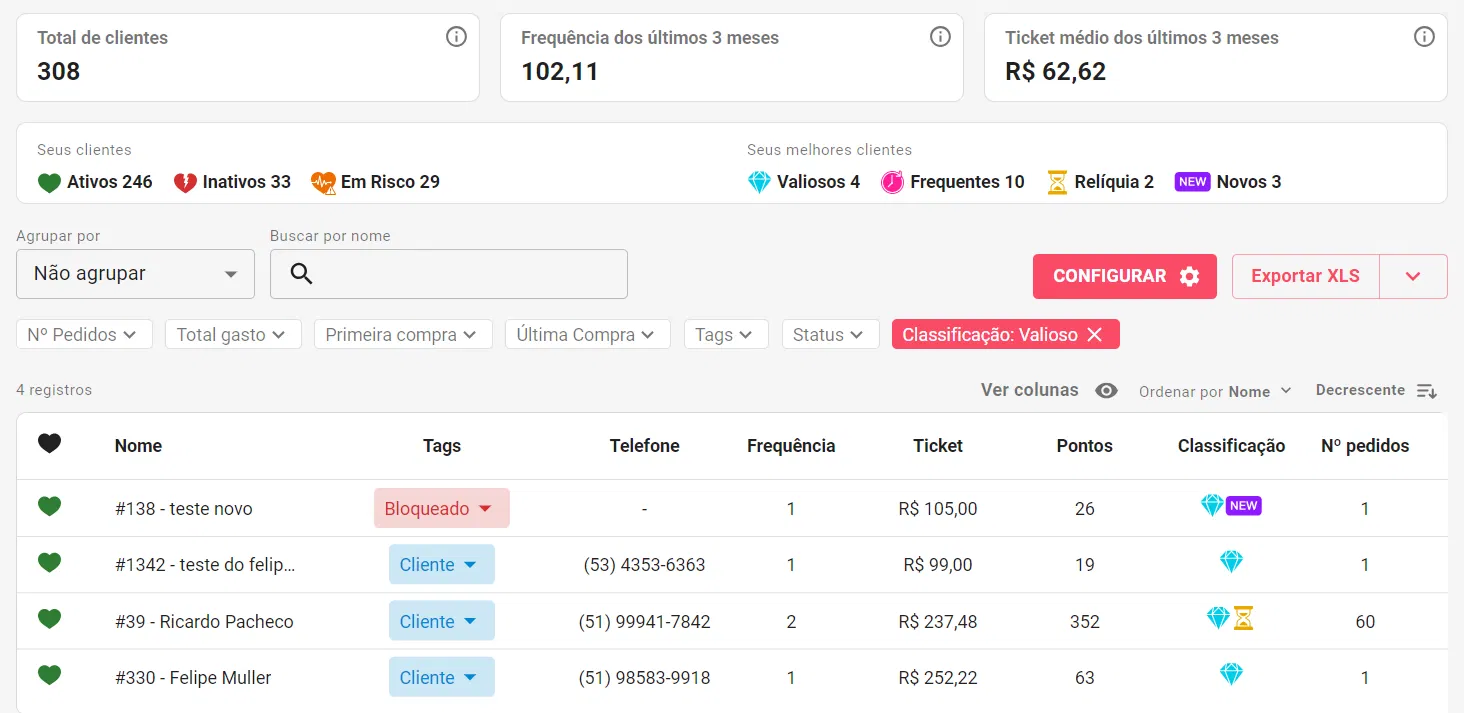Select the broken heart Inativos 33 filter

point(232,182)
